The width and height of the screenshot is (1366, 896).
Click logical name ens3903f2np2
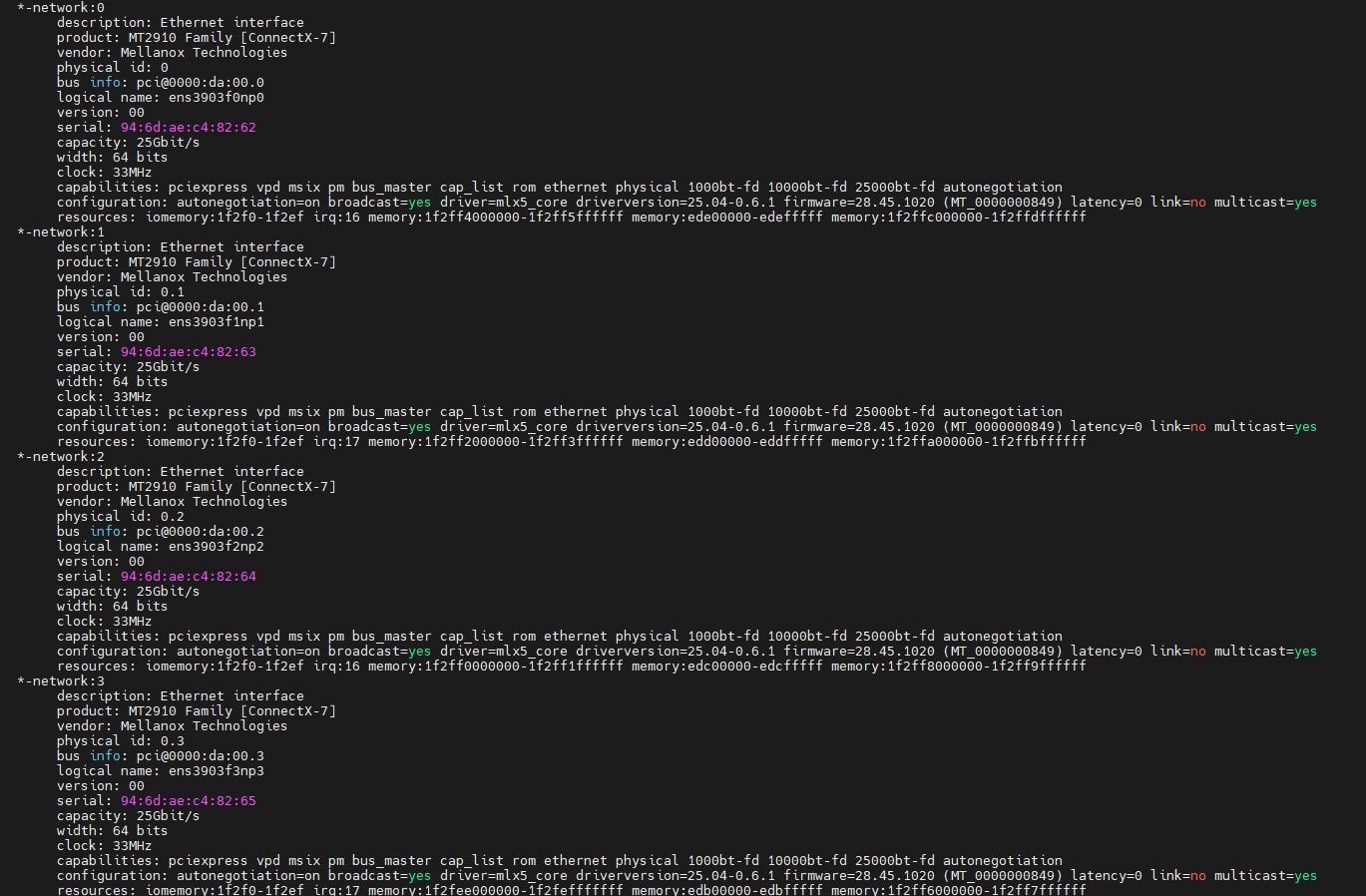coord(216,547)
